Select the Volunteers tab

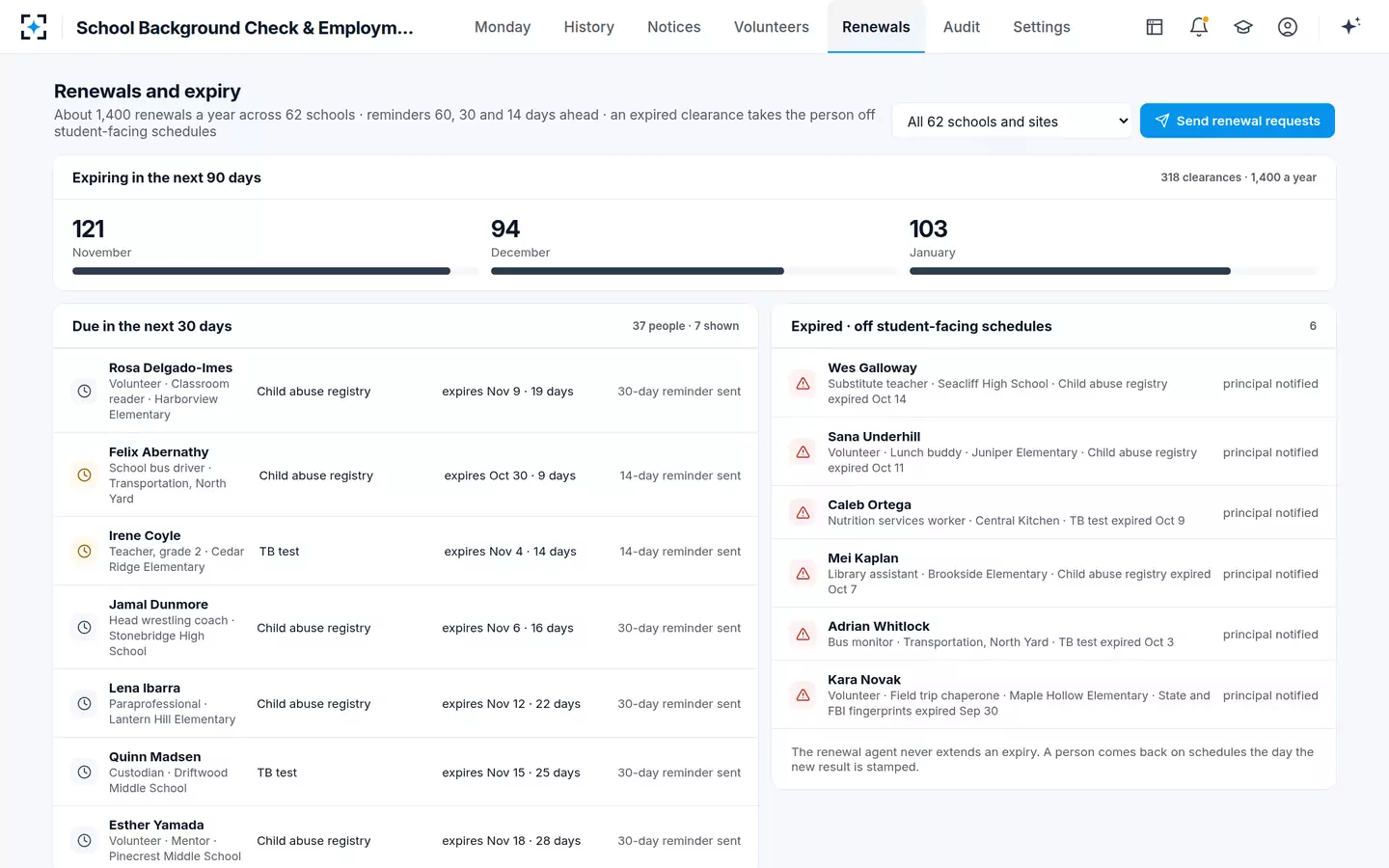[x=772, y=27]
